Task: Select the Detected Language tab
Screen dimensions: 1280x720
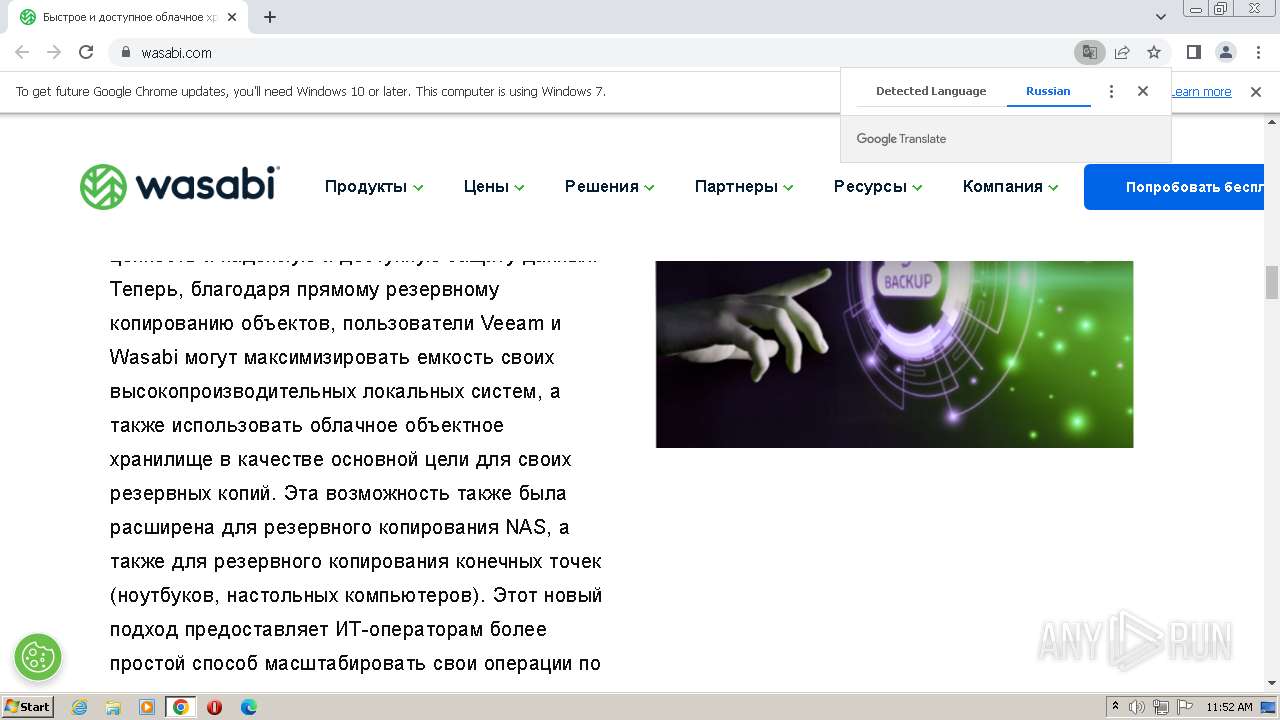Action: (x=931, y=91)
